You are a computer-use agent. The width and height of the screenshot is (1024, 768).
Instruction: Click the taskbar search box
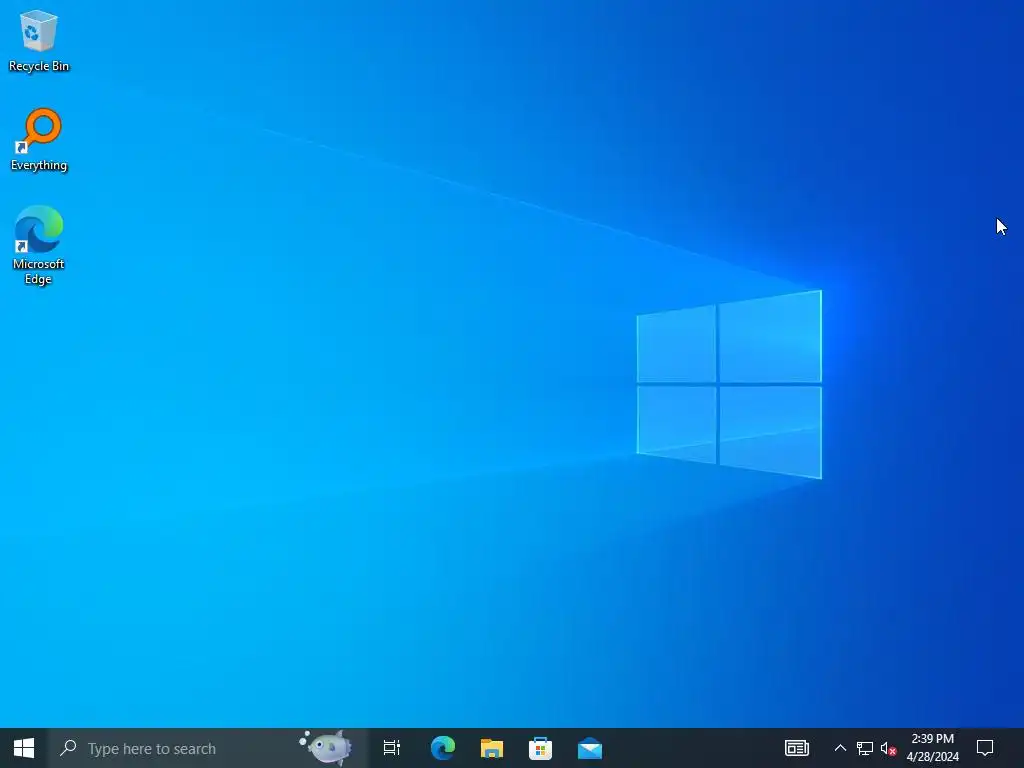[x=208, y=748]
